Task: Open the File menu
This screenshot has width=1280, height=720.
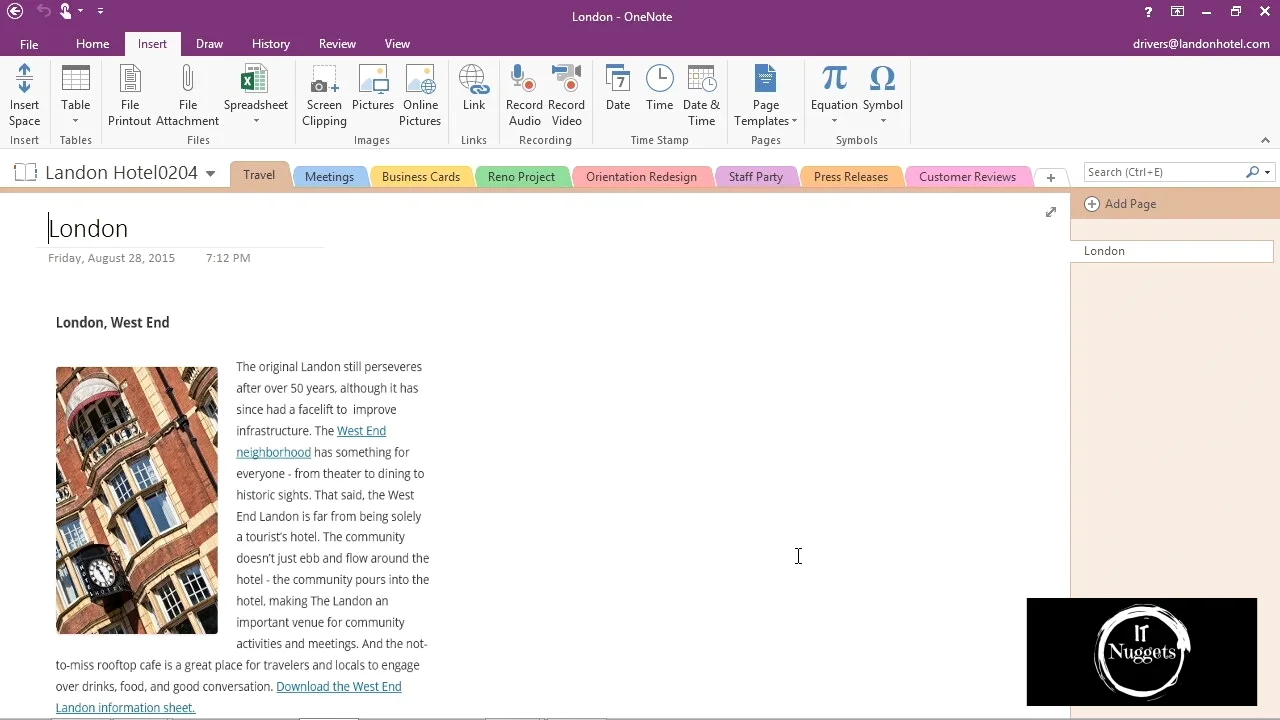Action: (x=29, y=44)
